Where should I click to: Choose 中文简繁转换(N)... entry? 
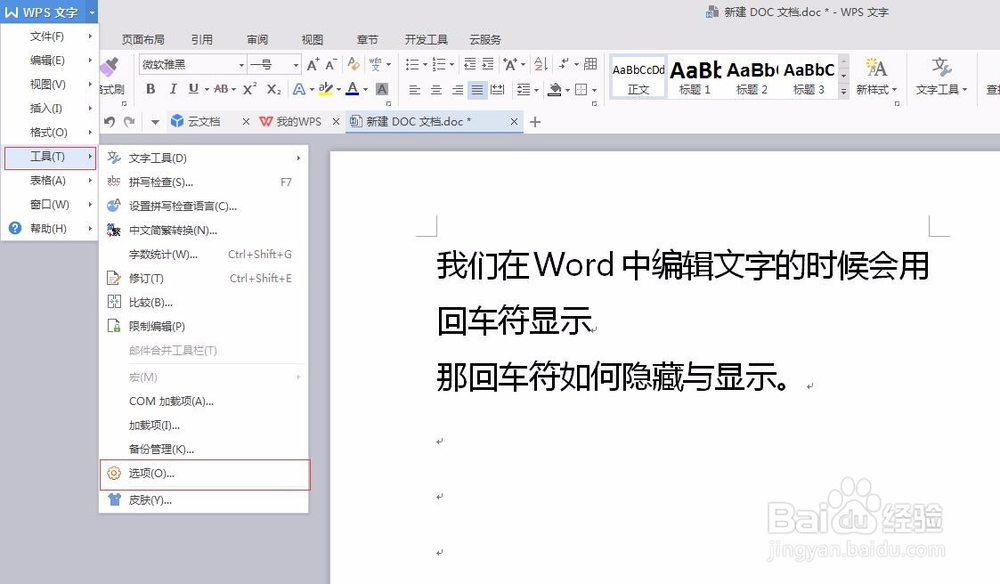click(x=204, y=230)
